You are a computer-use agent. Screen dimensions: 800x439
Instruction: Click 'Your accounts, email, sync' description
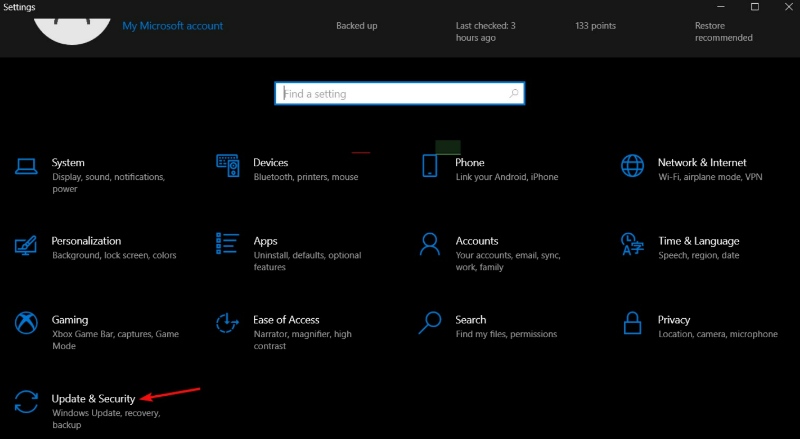[x=508, y=261]
